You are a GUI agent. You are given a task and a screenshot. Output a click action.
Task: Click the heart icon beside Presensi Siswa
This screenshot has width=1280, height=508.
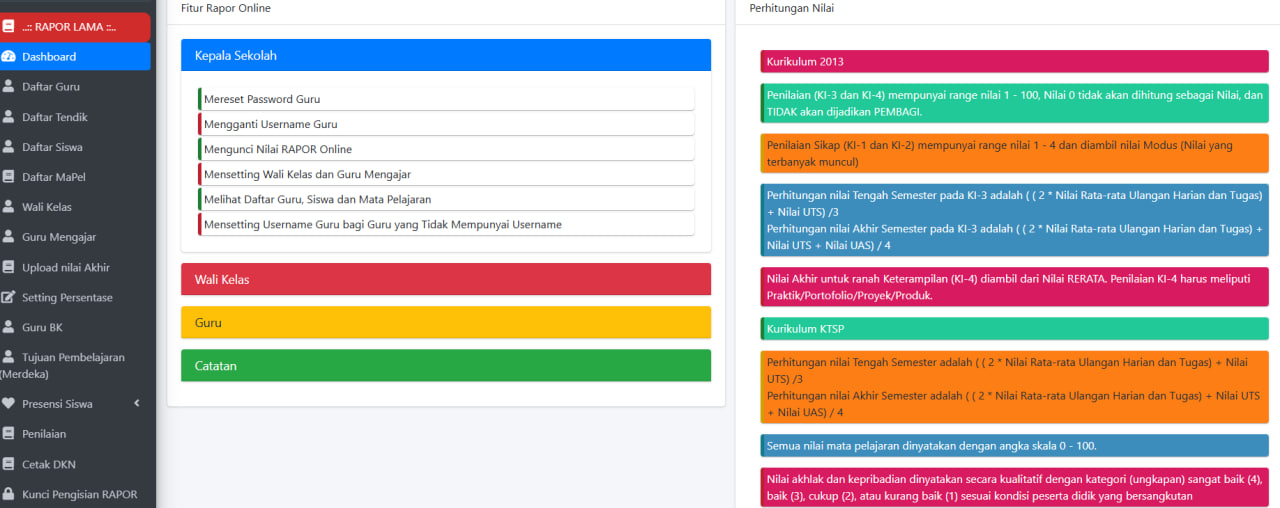pos(9,404)
